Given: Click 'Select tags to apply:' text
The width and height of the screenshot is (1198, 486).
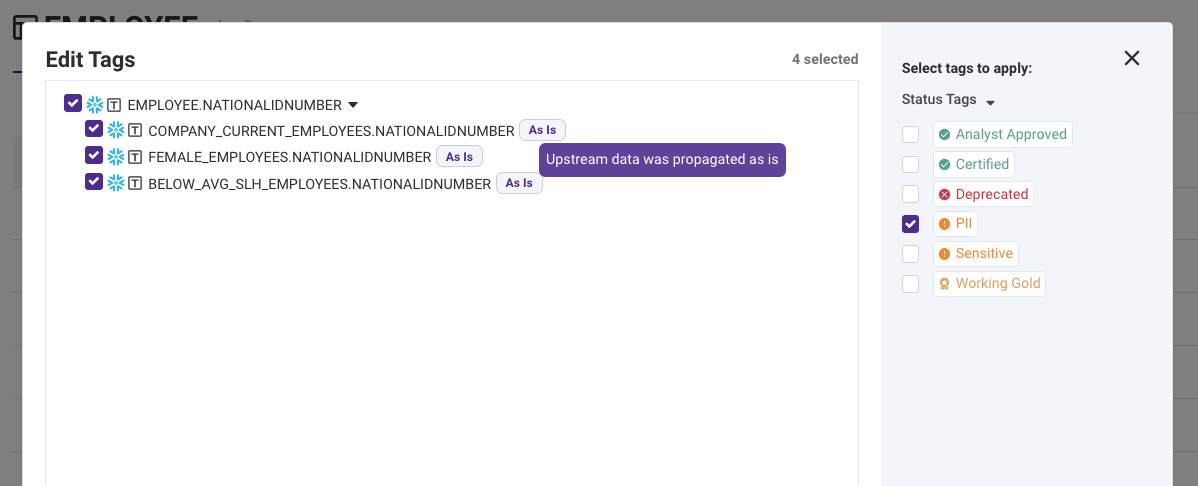Looking at the screenshot, I should (x=967, y=68).
